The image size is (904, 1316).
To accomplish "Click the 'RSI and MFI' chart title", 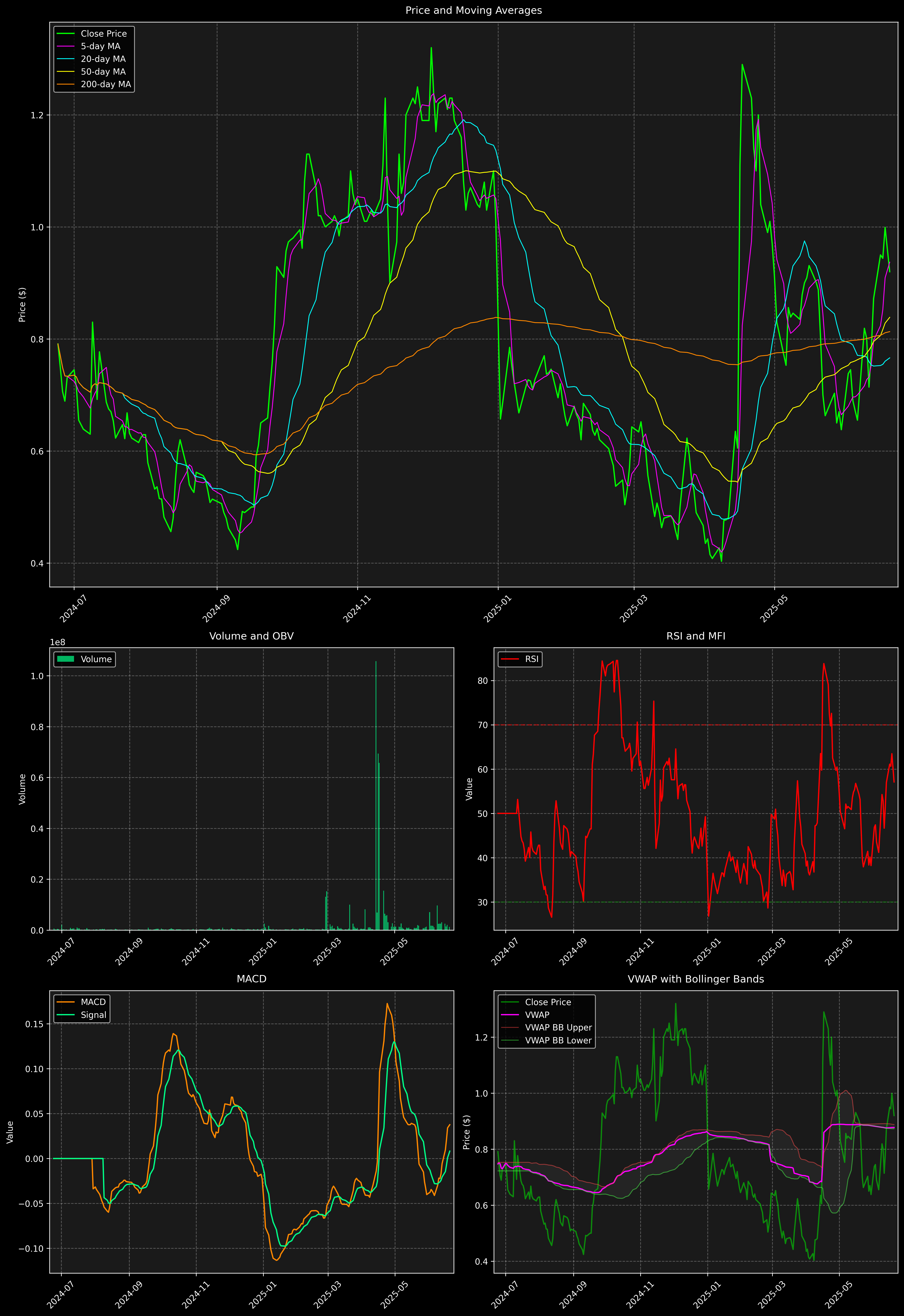I will [695, 636].
